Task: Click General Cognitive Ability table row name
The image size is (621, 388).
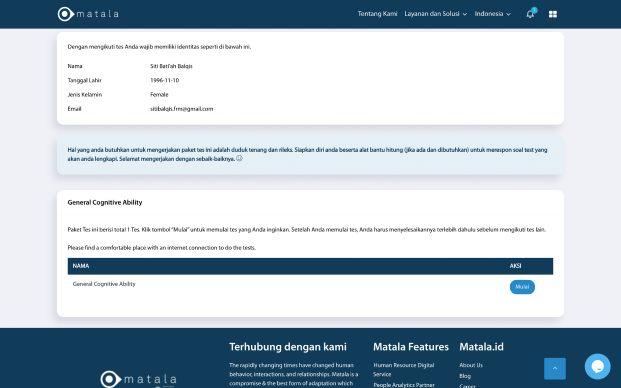Action: (104, 284)
